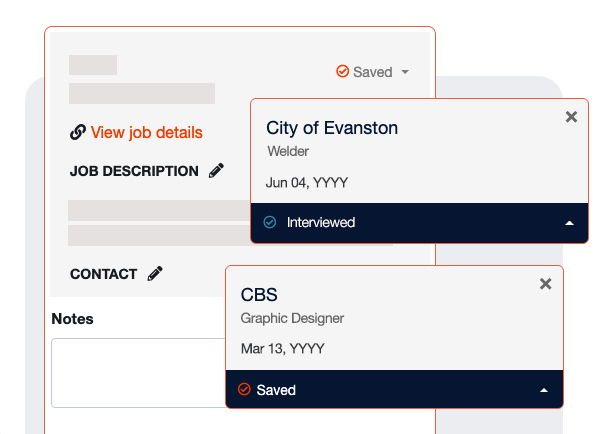The width and height of the screenshot is (611, 434).
Task: Click the Saved status label on CBS card
Action: click(x=276, y=389)
